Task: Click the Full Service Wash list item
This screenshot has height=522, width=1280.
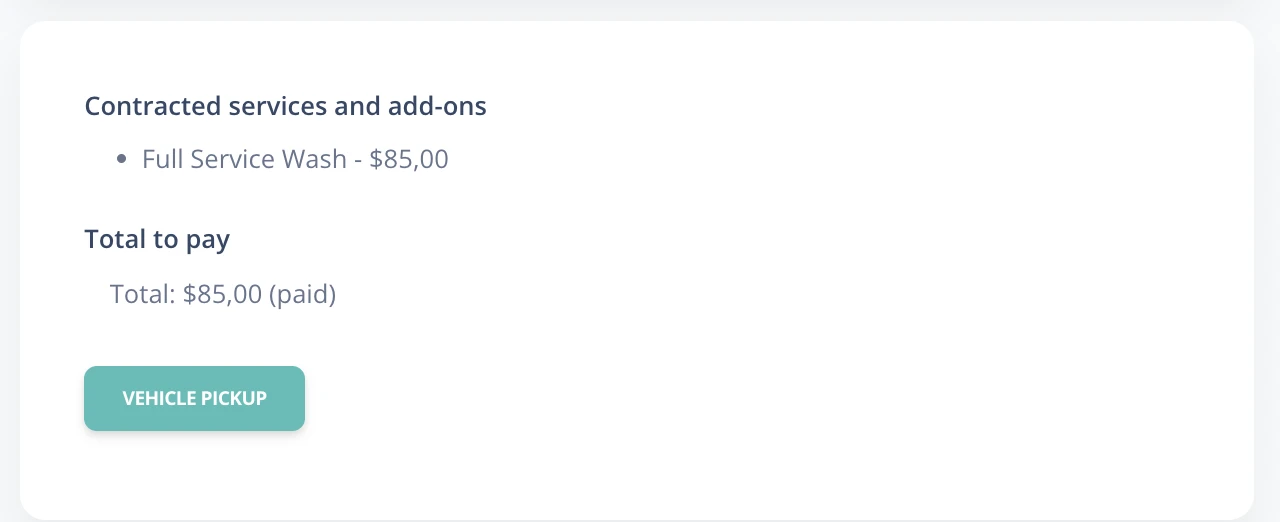Action: pyautogui.click(x=295, y=159)
